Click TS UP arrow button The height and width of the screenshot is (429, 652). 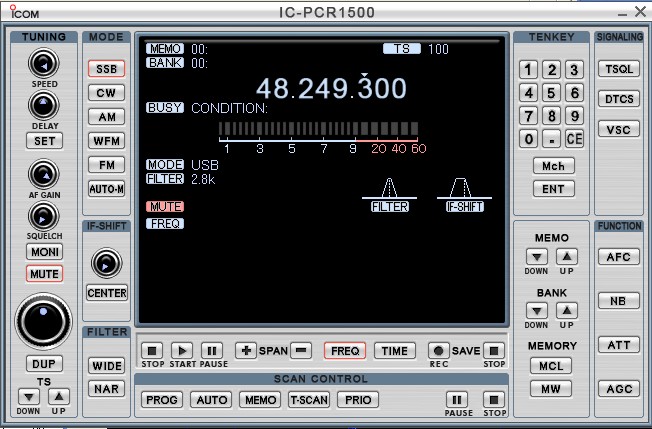(59, 397)
